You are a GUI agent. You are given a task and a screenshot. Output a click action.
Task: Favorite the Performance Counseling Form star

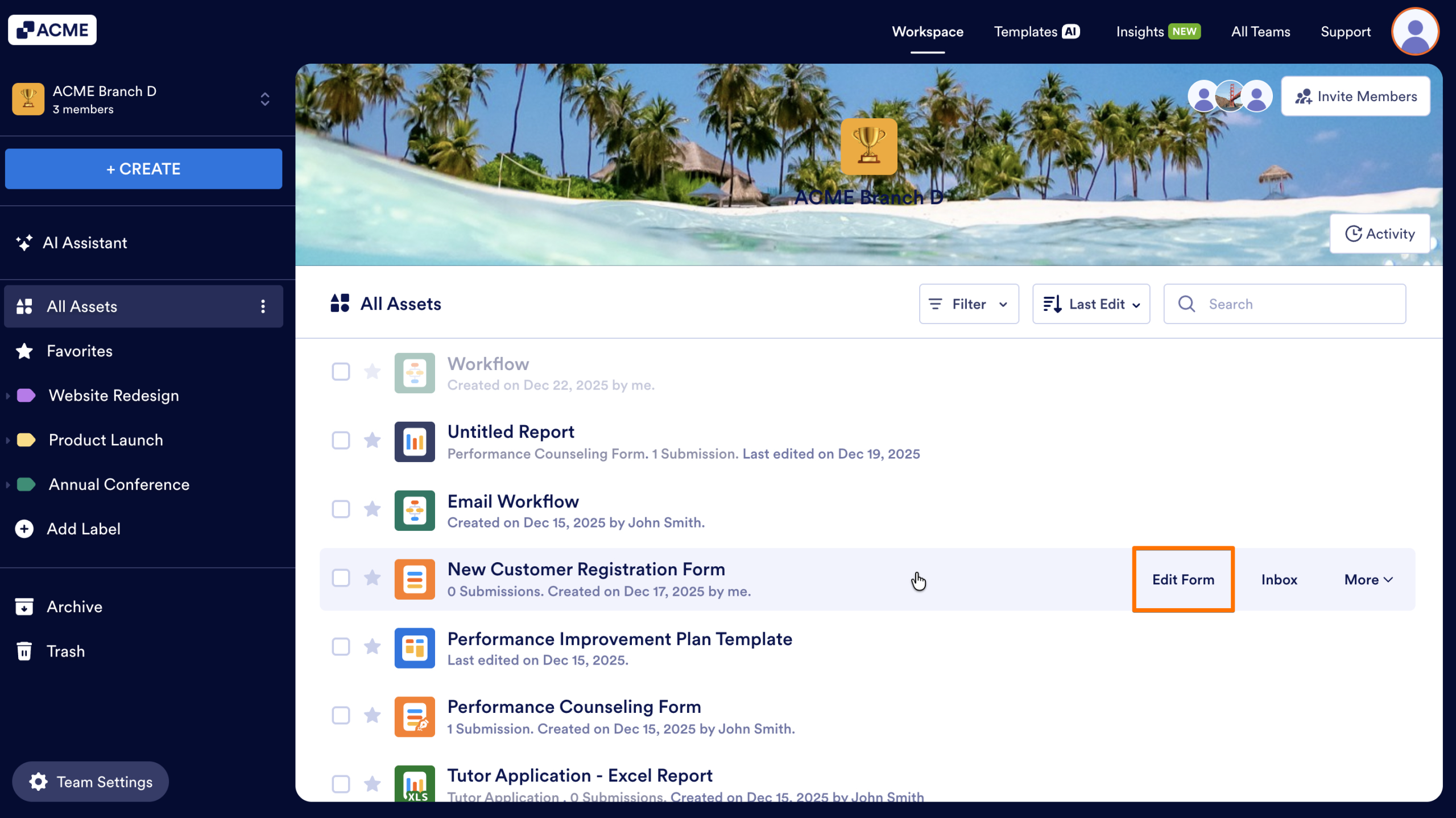point(373,716)
